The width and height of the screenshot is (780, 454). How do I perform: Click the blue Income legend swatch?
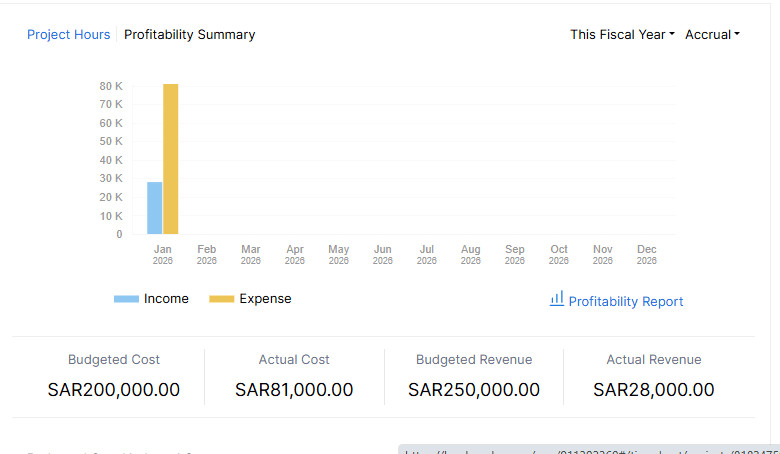(x=126, y=299)
